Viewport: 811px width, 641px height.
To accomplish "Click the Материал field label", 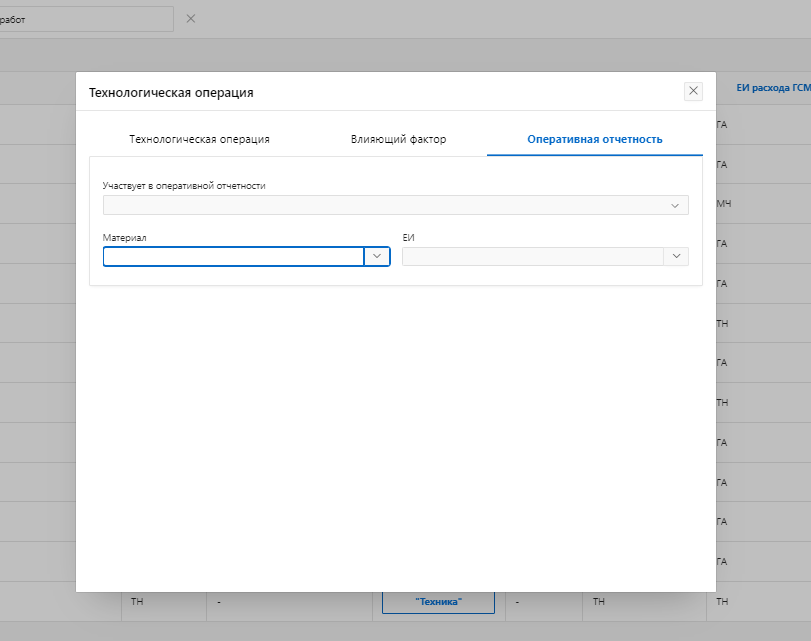I will coord(124,238).
